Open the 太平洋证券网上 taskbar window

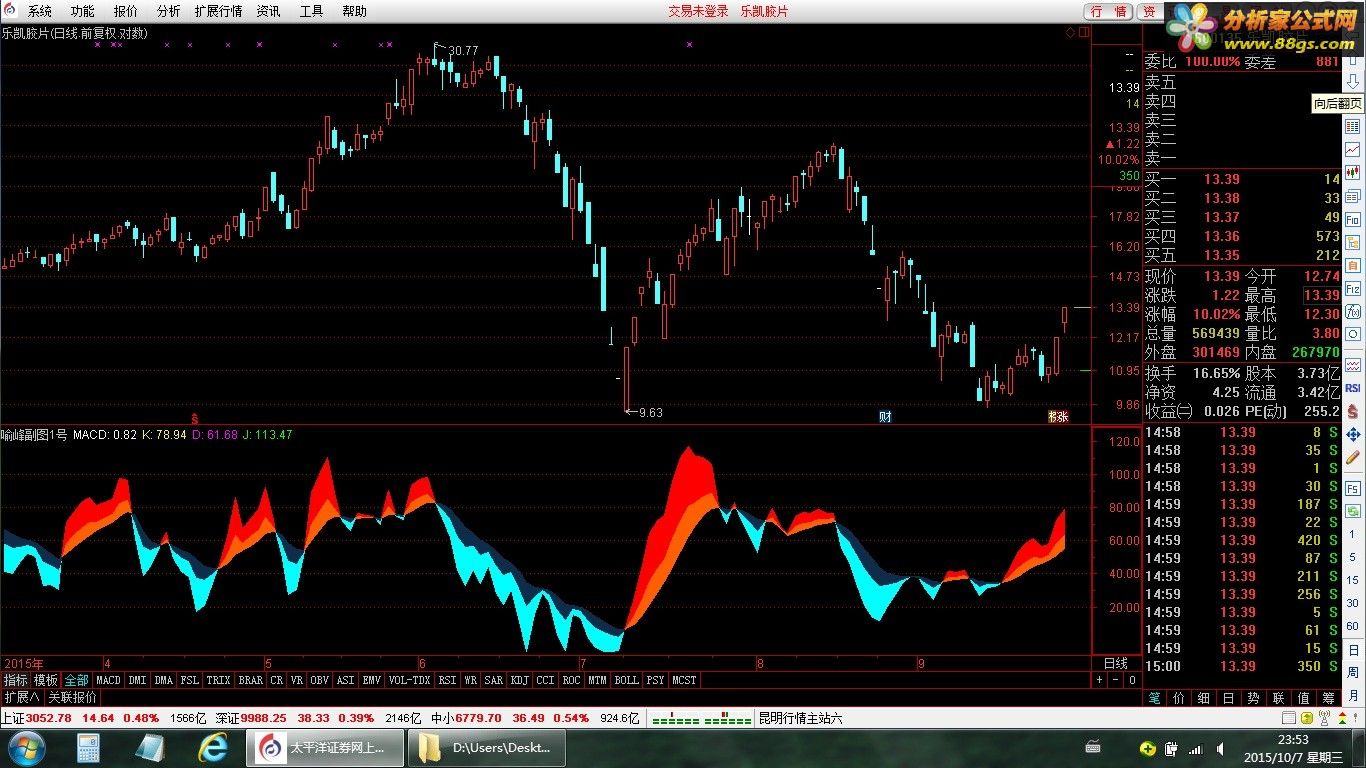point(325,748)
